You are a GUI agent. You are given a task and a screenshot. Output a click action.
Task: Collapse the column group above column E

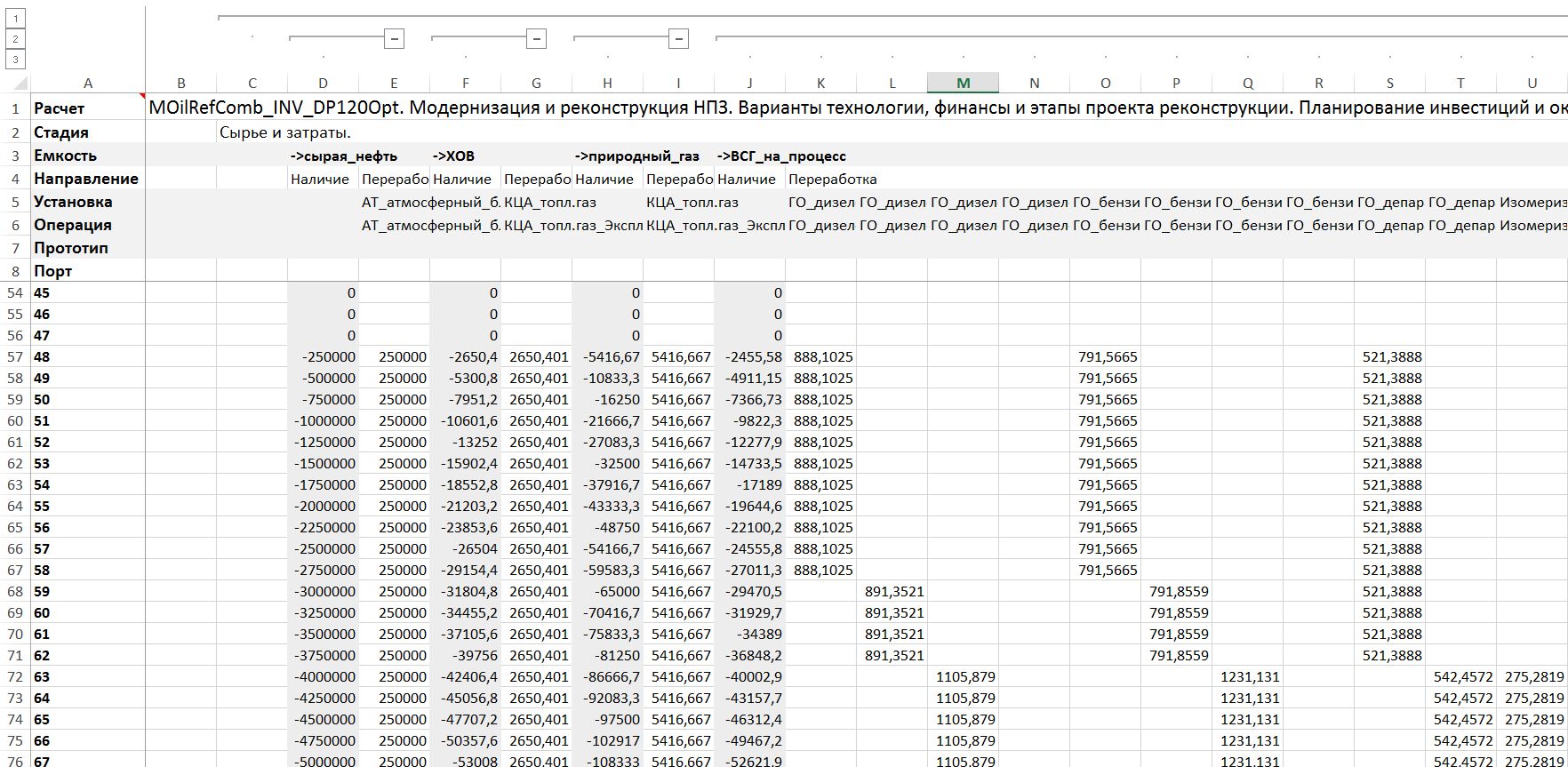tap(395, 38)
